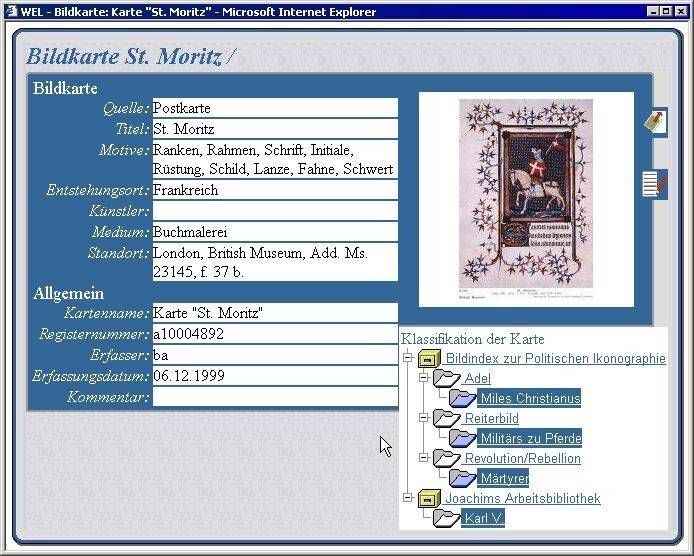Collapse the Reiterbild tree branch
The width and height of the screenshot is (694, 556).
tap(424, 417)
